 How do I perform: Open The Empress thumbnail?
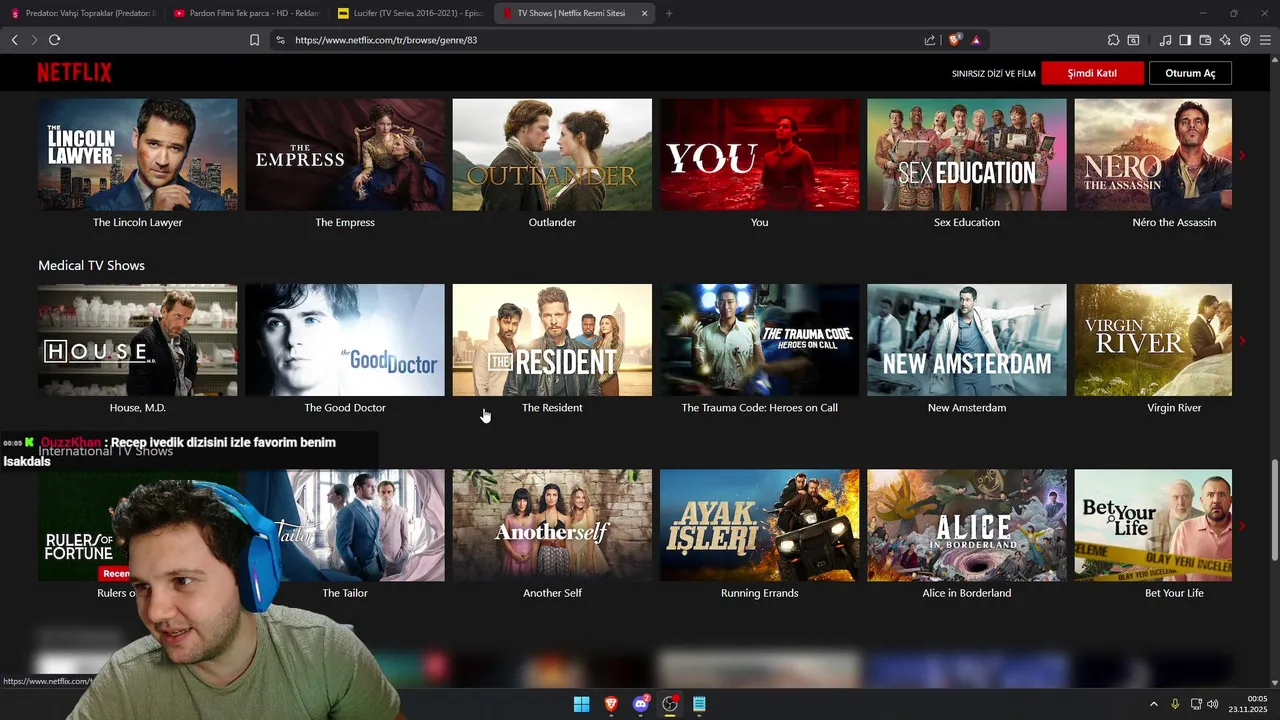point(345,155)
